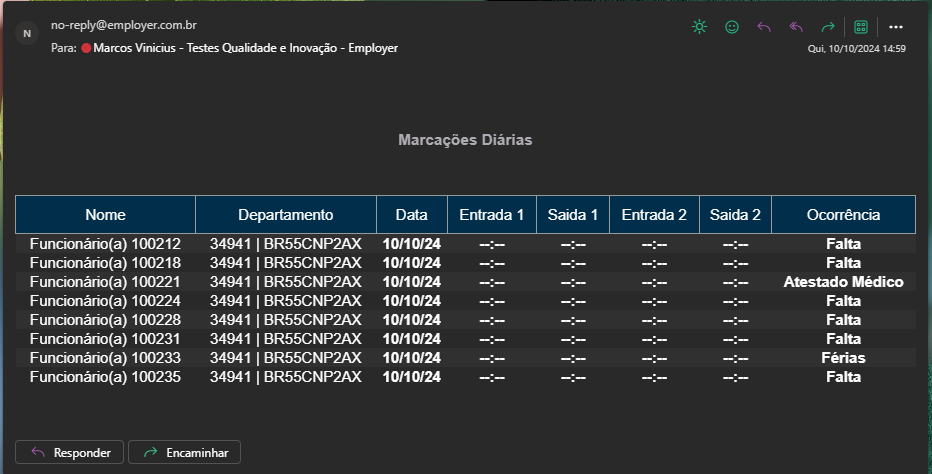Viewport: 932px width, 474px height.
Task: Click date 10/10/24 for Funcionário(a) 100221
Action: click(x=412, y=282)
